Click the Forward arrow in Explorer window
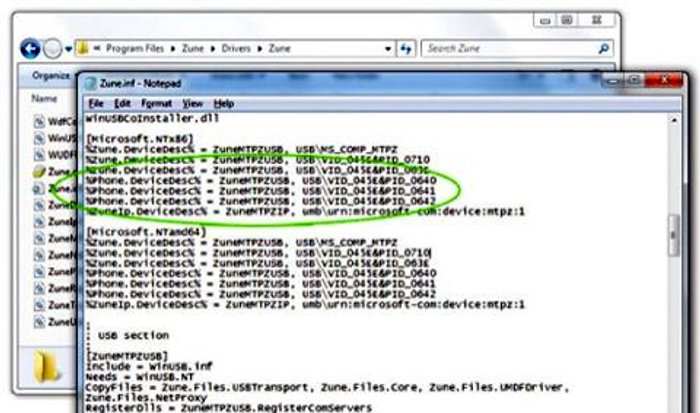700x413 pixels. click(52, 49)
